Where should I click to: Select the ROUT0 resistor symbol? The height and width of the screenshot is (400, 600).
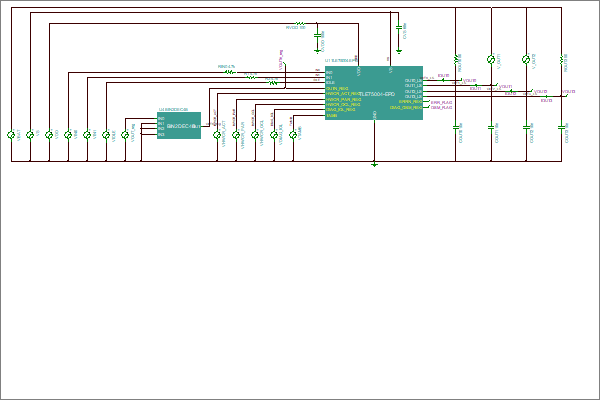pyautogui.click(x=455, y=60)
